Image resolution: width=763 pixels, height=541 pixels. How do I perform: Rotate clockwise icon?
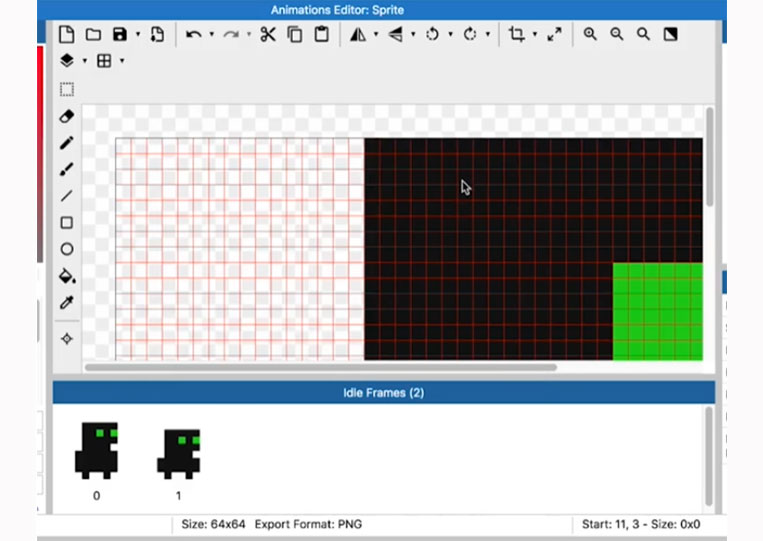[x=470, y=35]
